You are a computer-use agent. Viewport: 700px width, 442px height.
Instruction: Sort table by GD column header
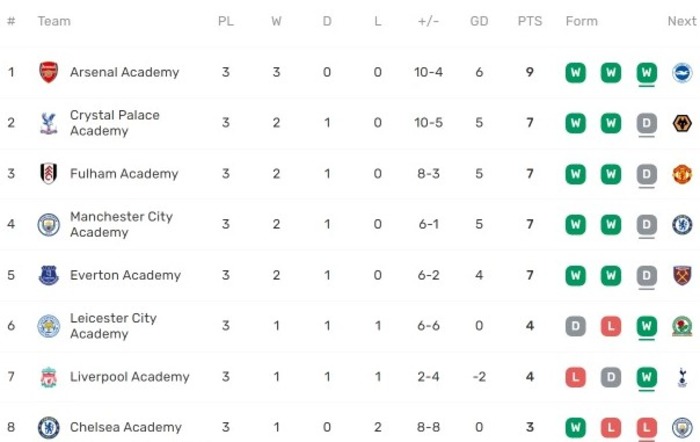coord(479,21)
